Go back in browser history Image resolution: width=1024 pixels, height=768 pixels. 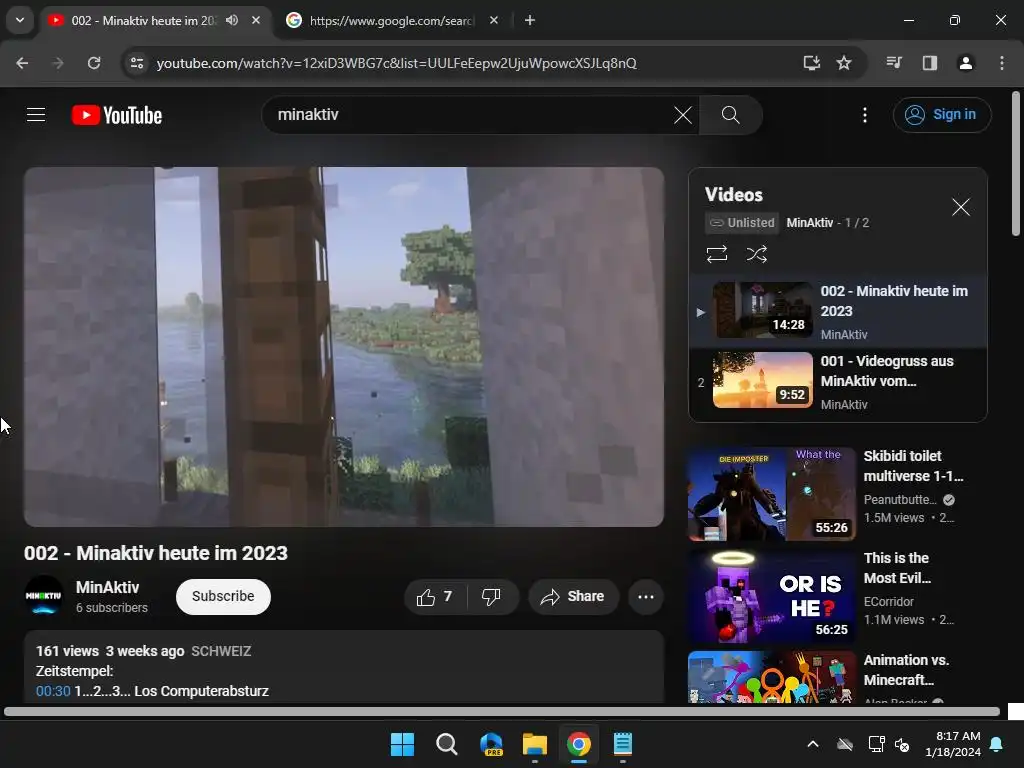tap(22, 63)
